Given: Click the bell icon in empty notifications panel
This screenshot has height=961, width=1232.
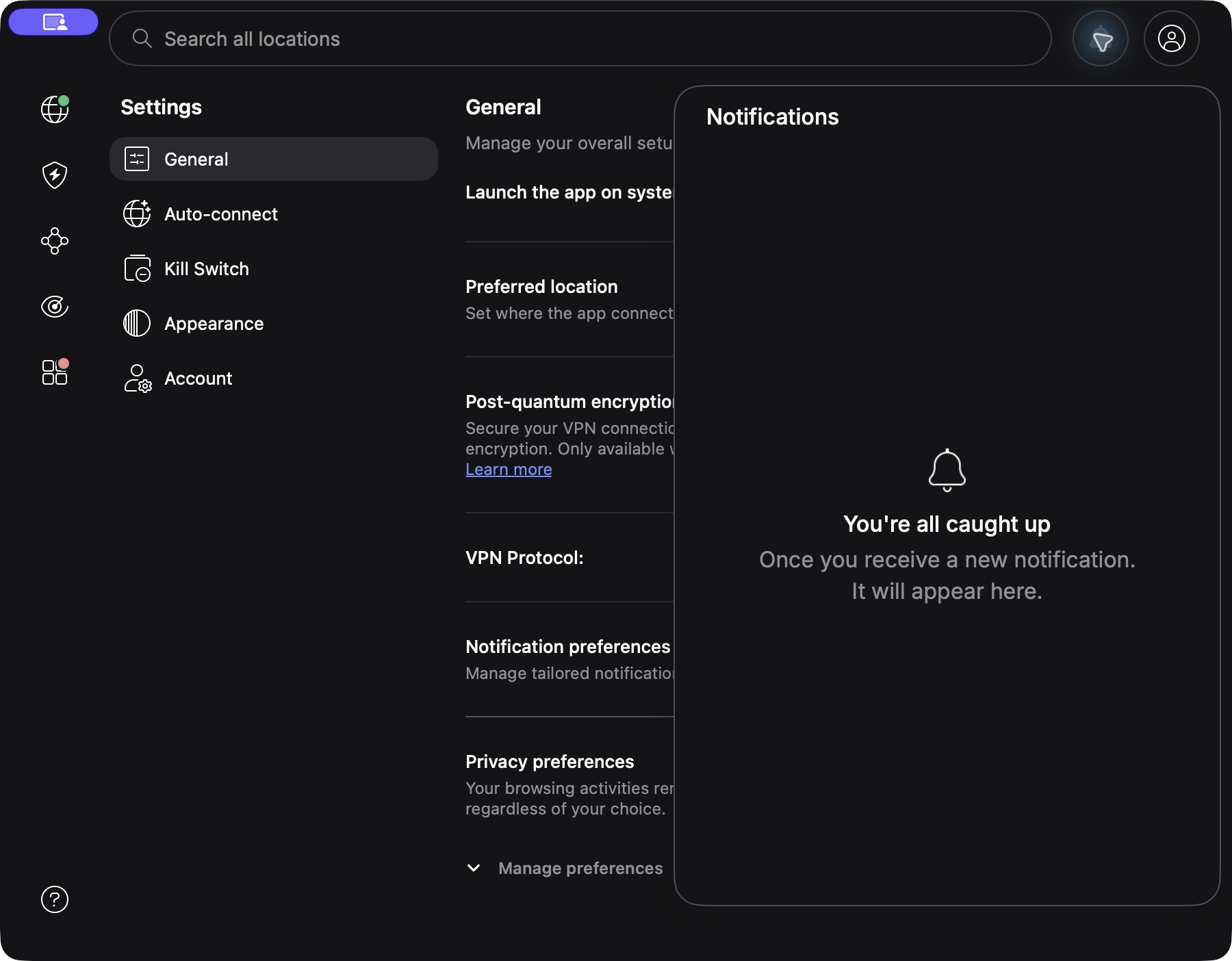Looking at the screenshot, I should tap(947, 470).
